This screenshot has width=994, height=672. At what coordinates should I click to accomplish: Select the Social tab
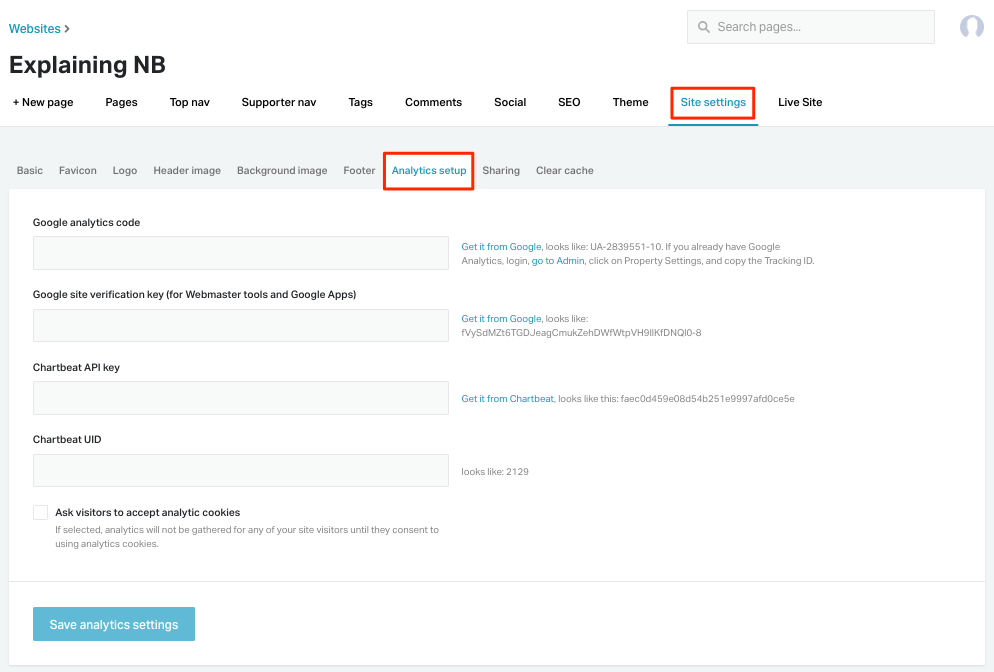510,102
